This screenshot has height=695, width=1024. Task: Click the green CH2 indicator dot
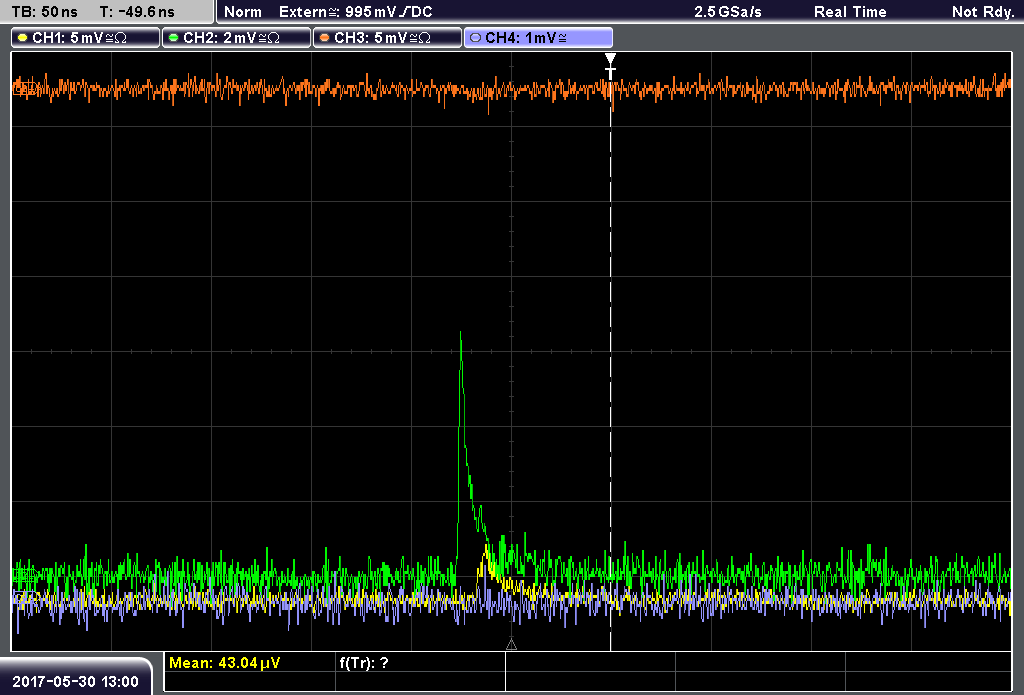(x=174, y=38)
